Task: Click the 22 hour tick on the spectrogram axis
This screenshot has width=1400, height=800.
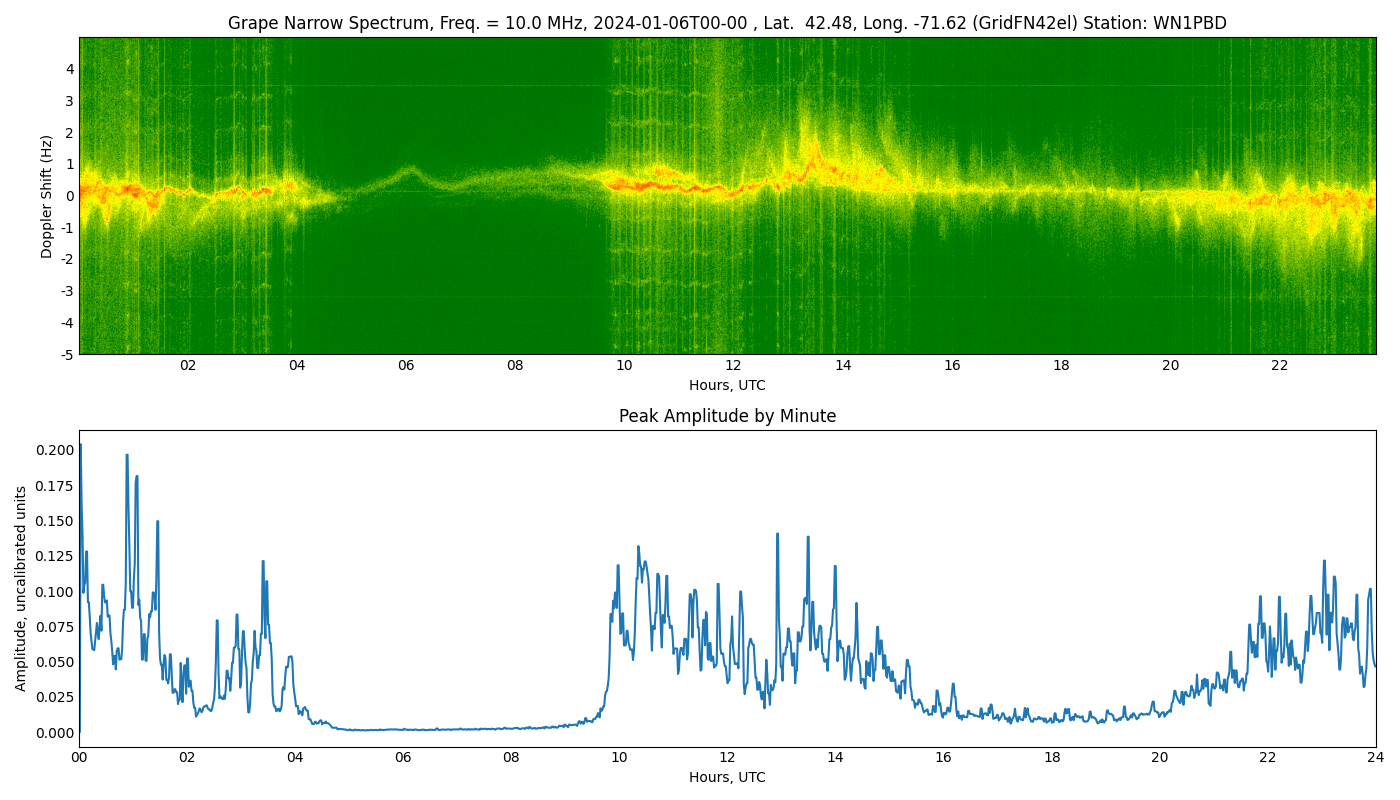Action: [x=1279, y=365]
